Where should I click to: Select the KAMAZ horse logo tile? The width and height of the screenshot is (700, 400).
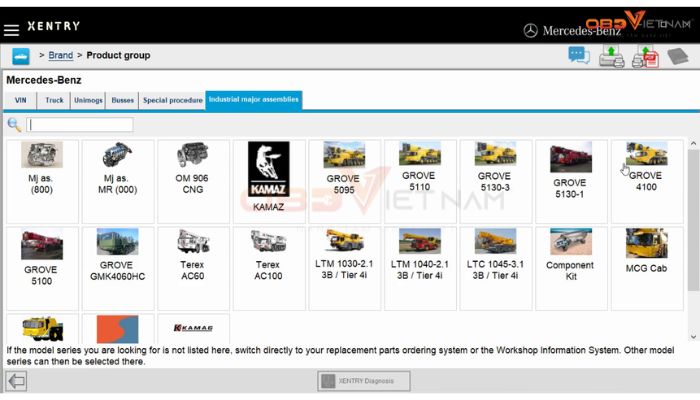[x=269, y=181]
